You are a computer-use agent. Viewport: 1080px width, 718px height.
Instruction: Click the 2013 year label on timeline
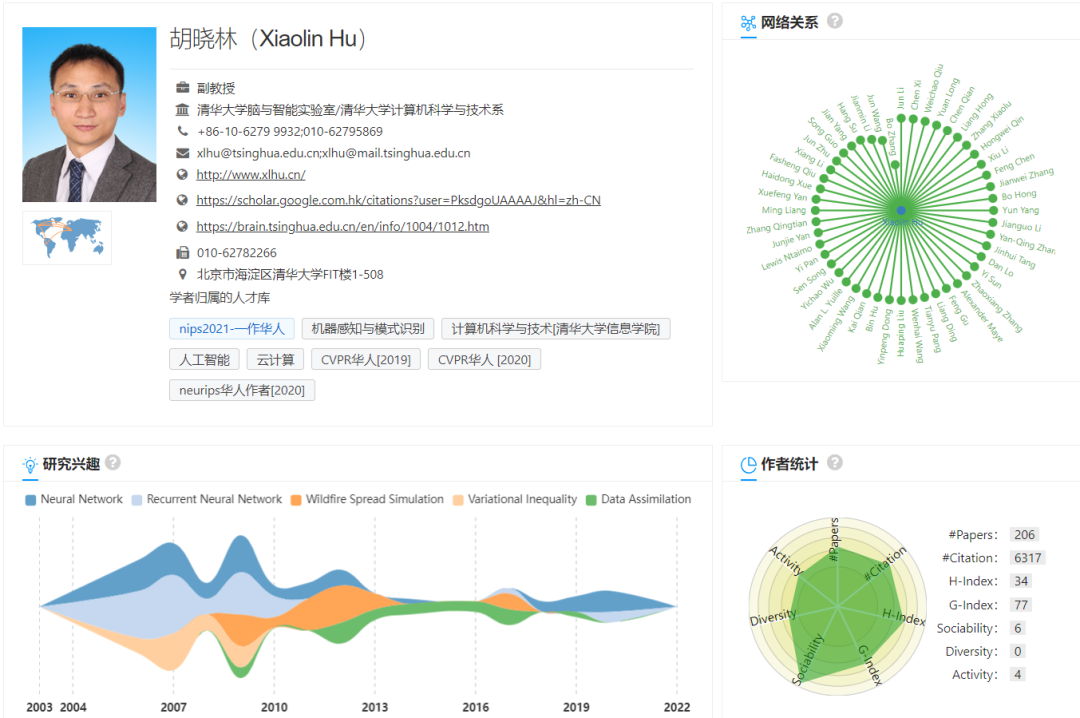click(375, 707)
